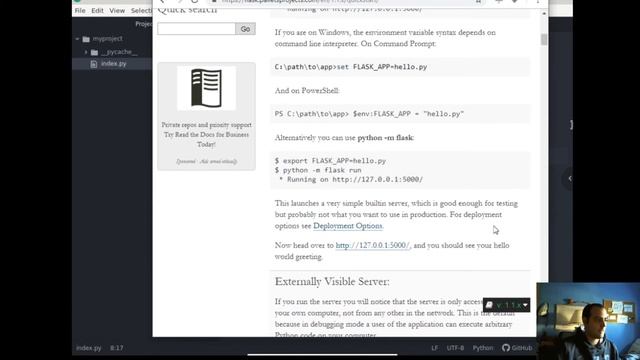Image resolution: width=640 pixels, height=360 pixels.
Task: Open the v: 1.1.x version dropdown
Action: (507, 305)
